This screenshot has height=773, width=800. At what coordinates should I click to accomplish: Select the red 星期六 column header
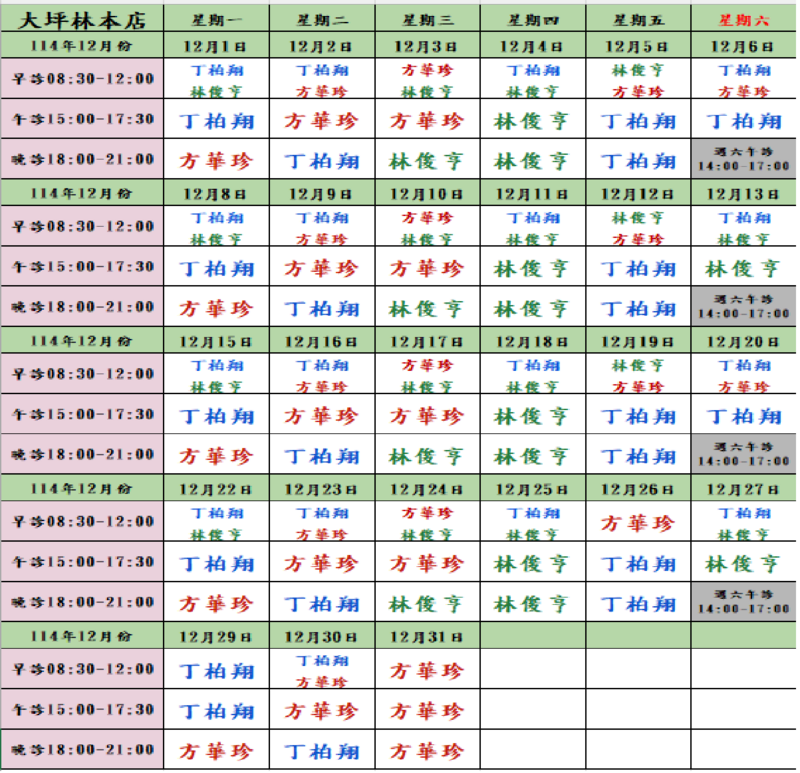click(x=744, y=18)
